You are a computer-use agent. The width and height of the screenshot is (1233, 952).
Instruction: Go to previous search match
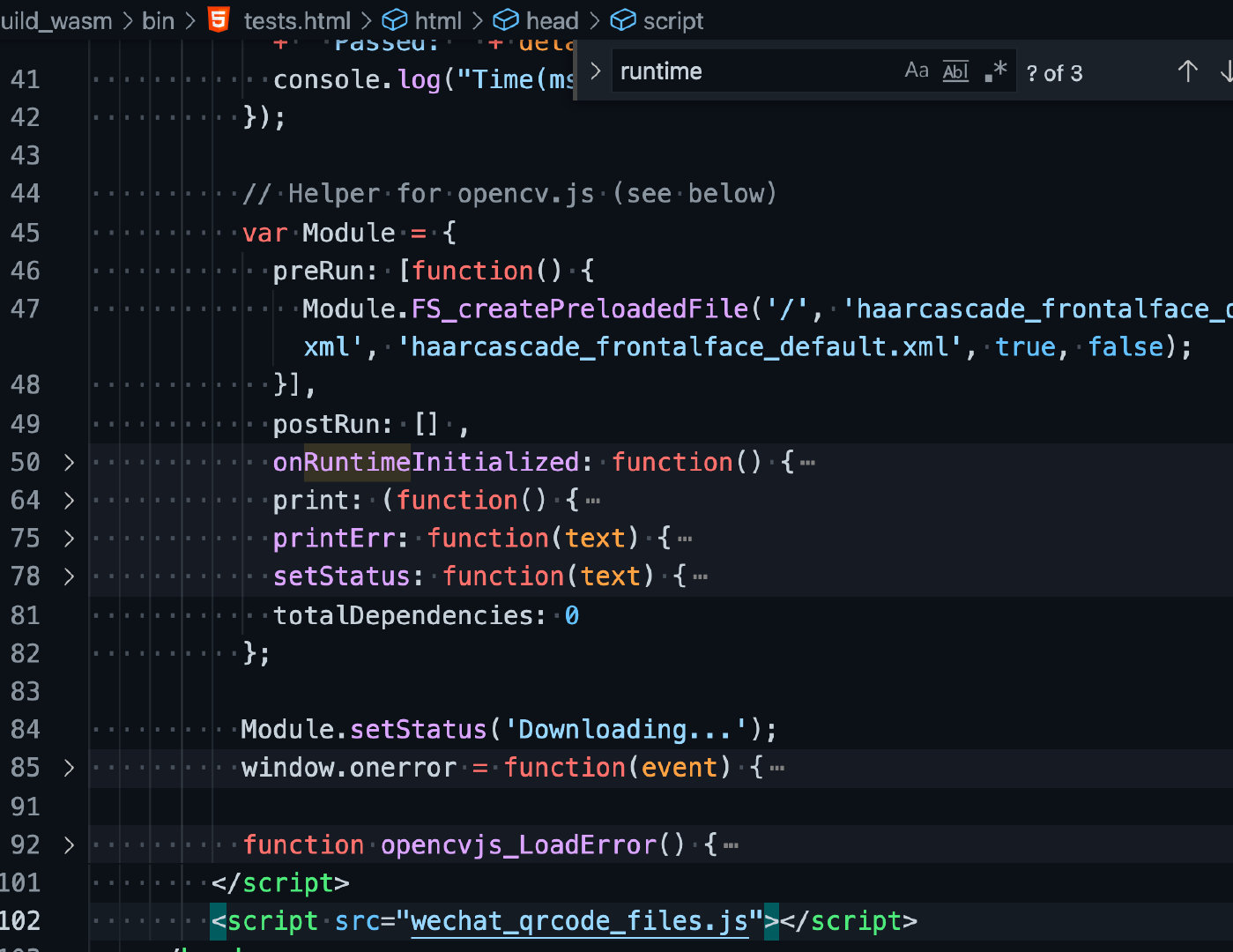[1187, 71]
